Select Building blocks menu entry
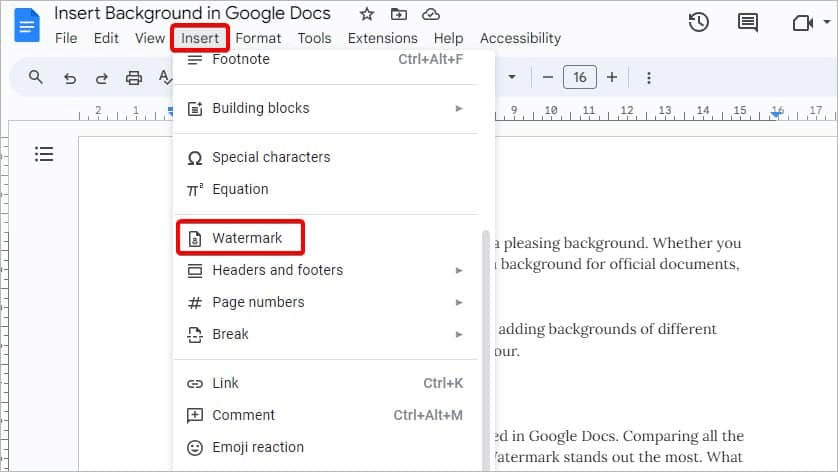The height and width of the screenshot is (472, 838). tap(326, 109)
